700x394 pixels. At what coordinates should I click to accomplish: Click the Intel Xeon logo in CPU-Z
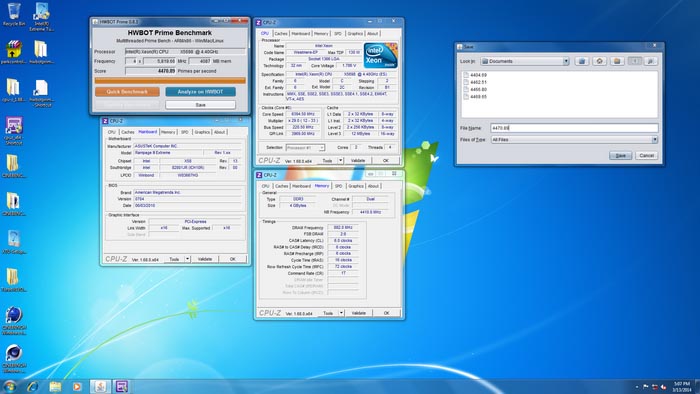point(380,55)
